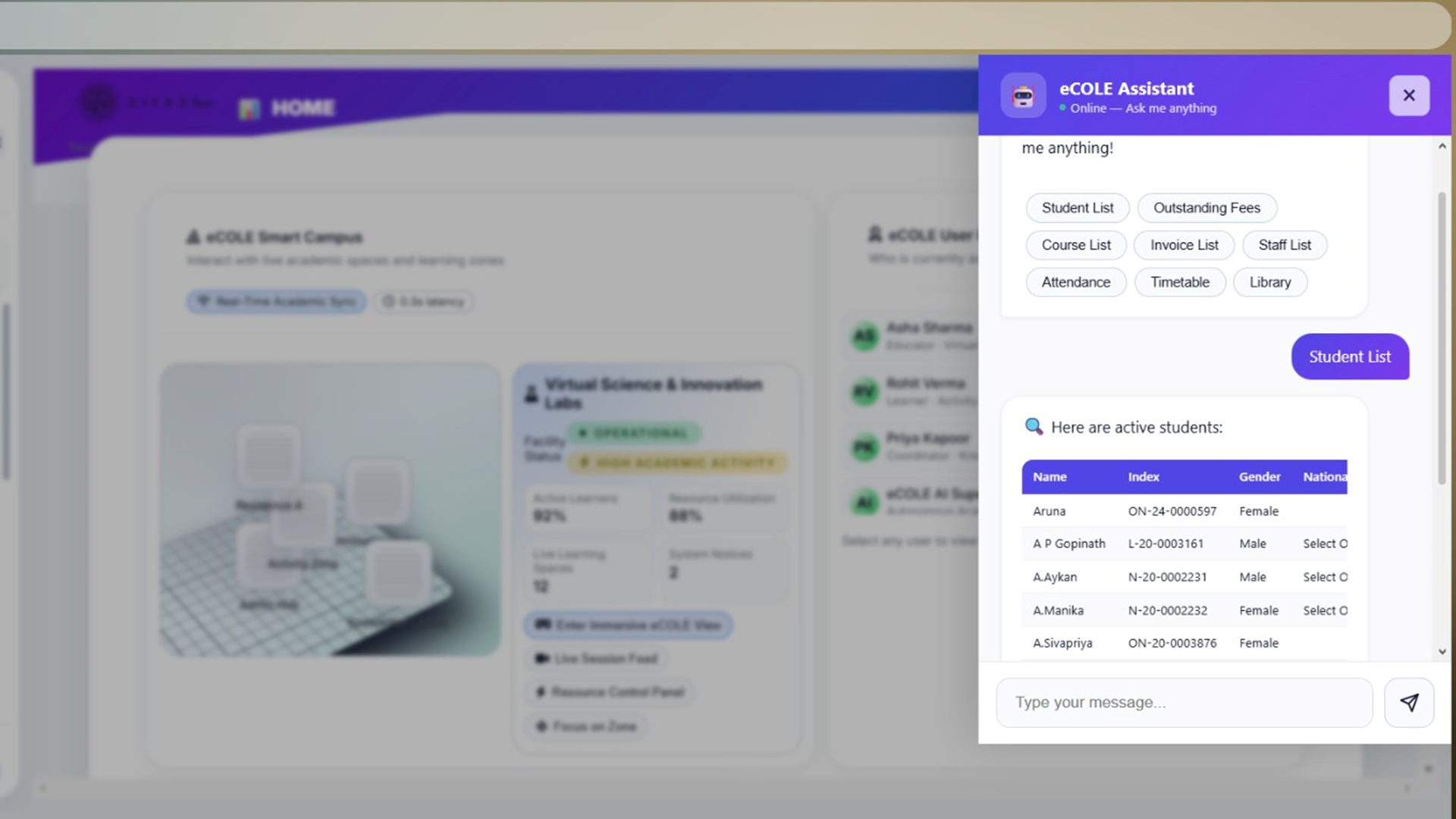Click the Outstanding Fees quick reply

(1207, 208)
